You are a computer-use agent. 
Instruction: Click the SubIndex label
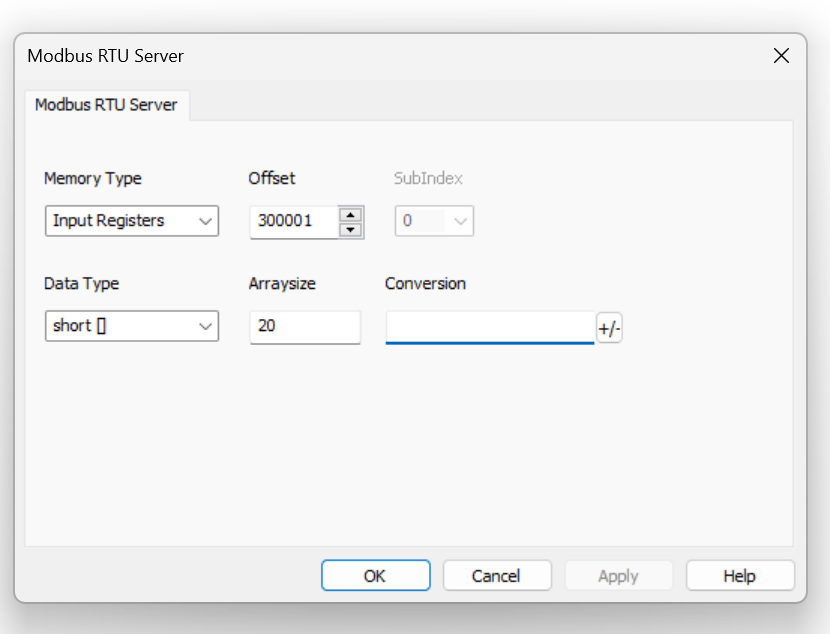[x=428, y=178]
